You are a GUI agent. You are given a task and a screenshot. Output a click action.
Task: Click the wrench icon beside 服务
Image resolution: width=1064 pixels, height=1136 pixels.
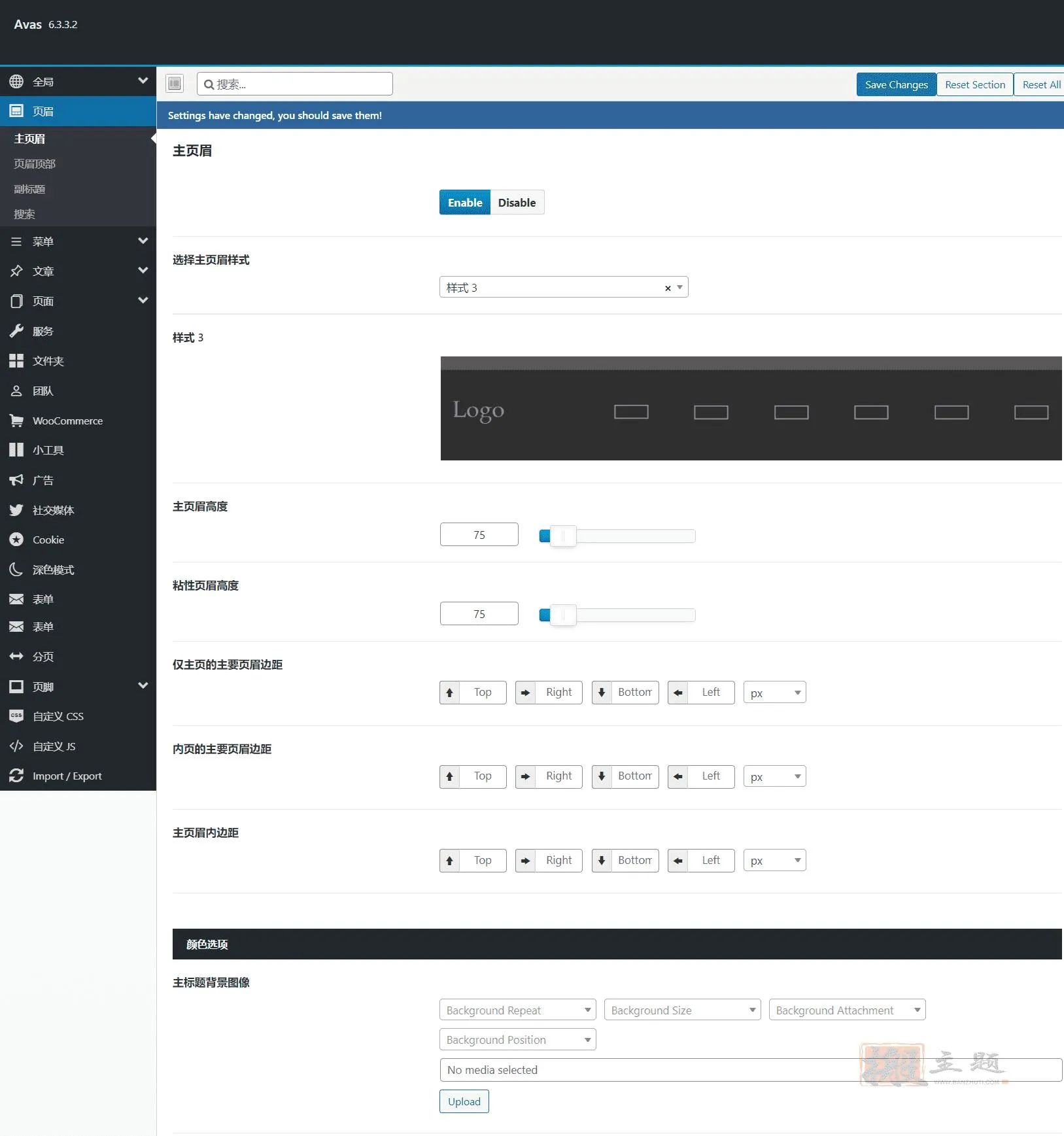16,331
